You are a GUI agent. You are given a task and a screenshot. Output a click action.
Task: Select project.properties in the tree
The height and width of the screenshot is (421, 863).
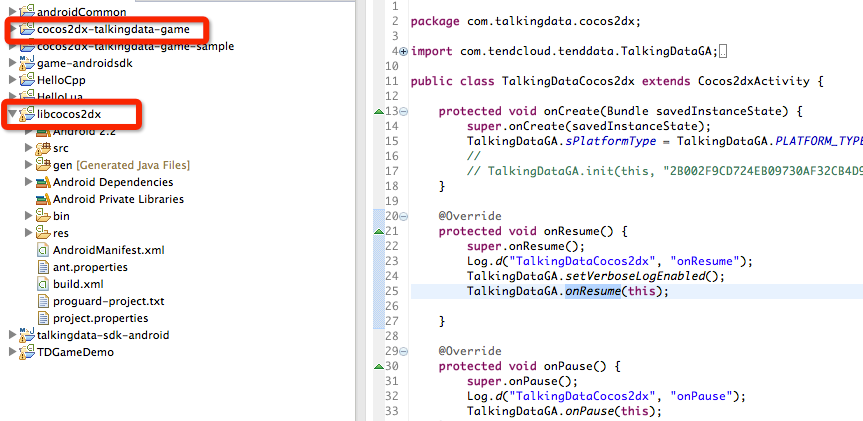101,319
